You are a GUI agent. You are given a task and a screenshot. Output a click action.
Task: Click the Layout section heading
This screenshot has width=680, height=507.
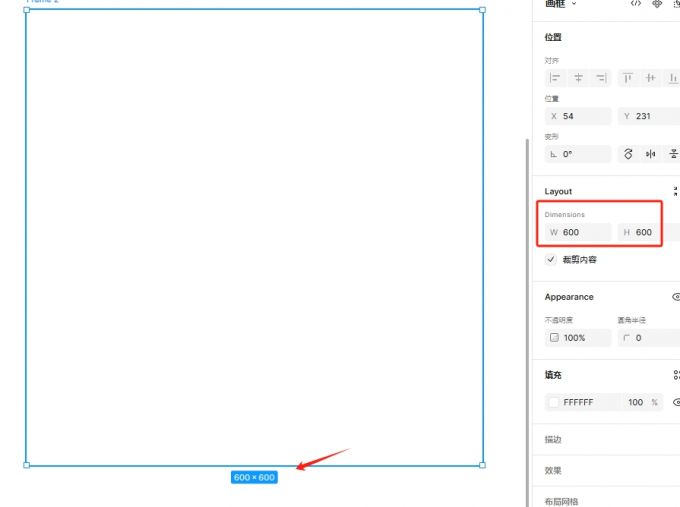click(x=558, y=191)
